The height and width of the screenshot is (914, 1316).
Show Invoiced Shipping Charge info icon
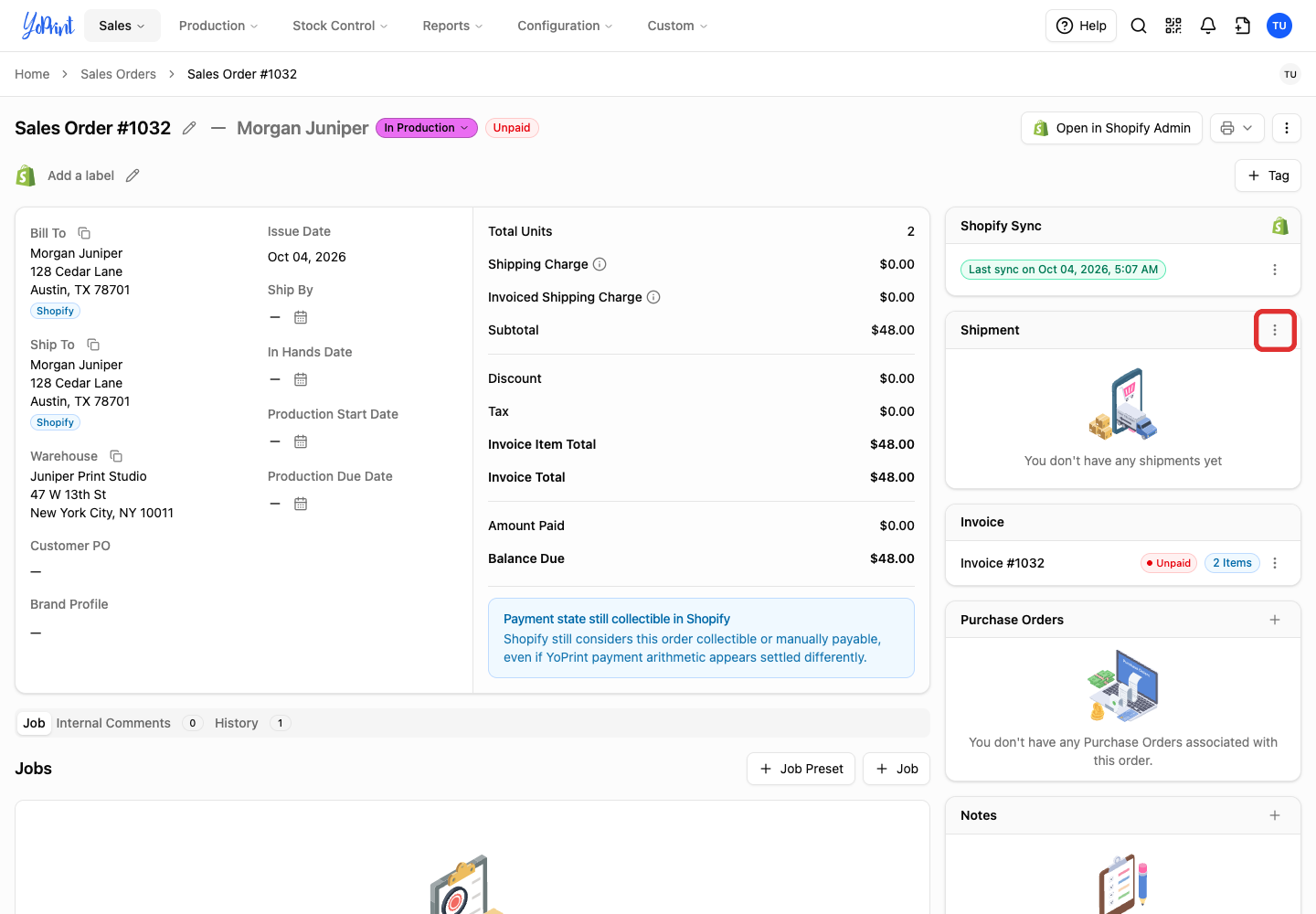653,297
